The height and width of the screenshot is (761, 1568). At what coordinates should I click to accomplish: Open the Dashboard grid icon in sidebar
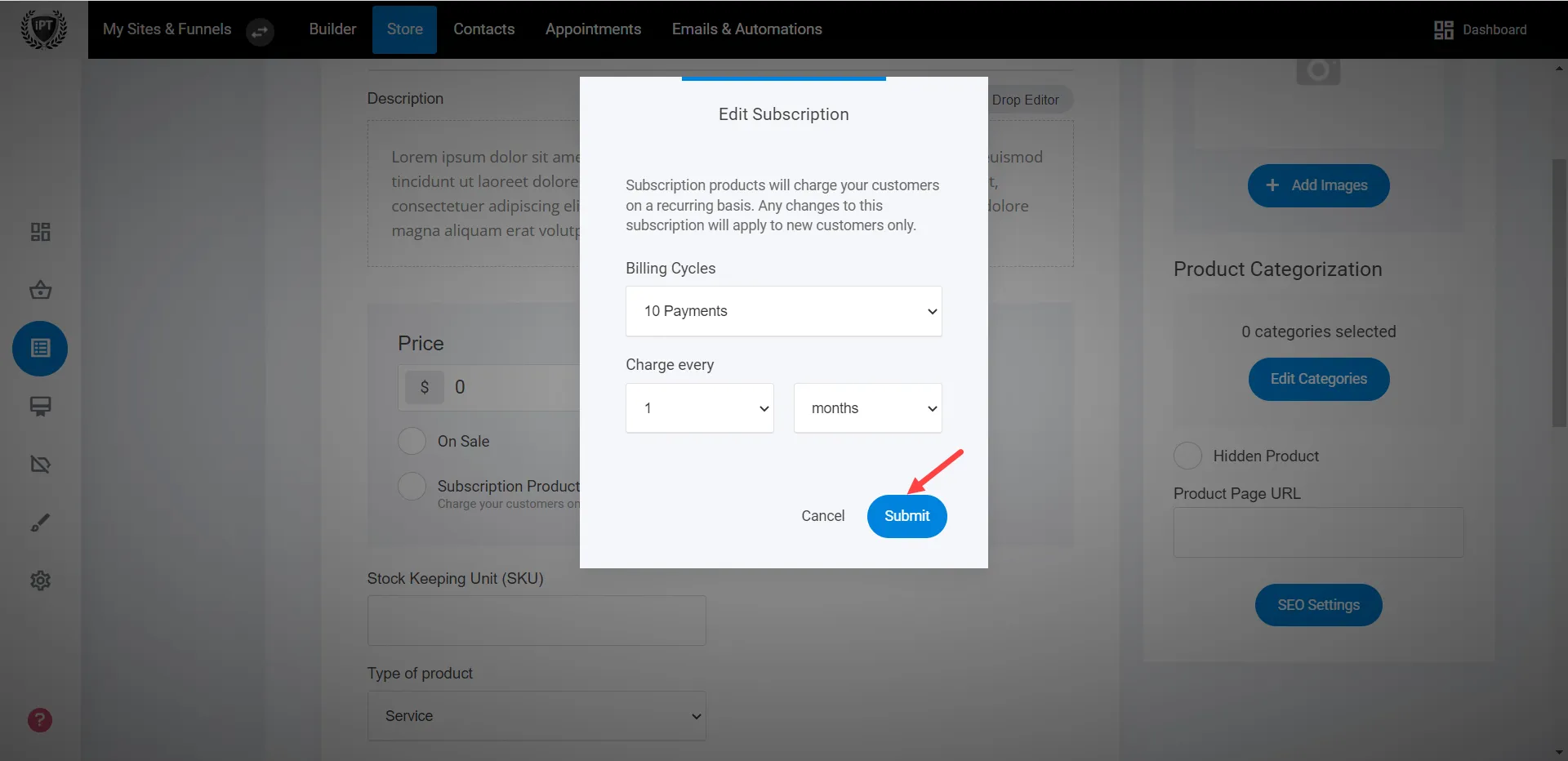pyautogui.click(x=39, y=232)
